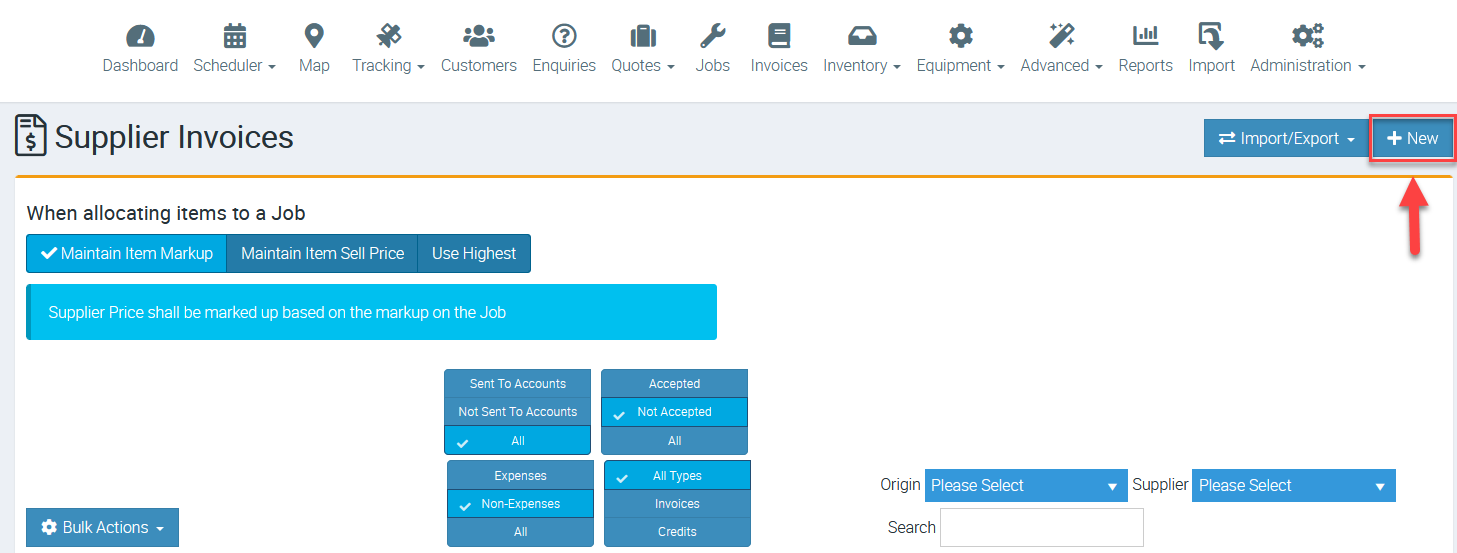Click the Search input field
Image resolution: width=1457 pixels, height=553 pixels.
click(1041, 527)
